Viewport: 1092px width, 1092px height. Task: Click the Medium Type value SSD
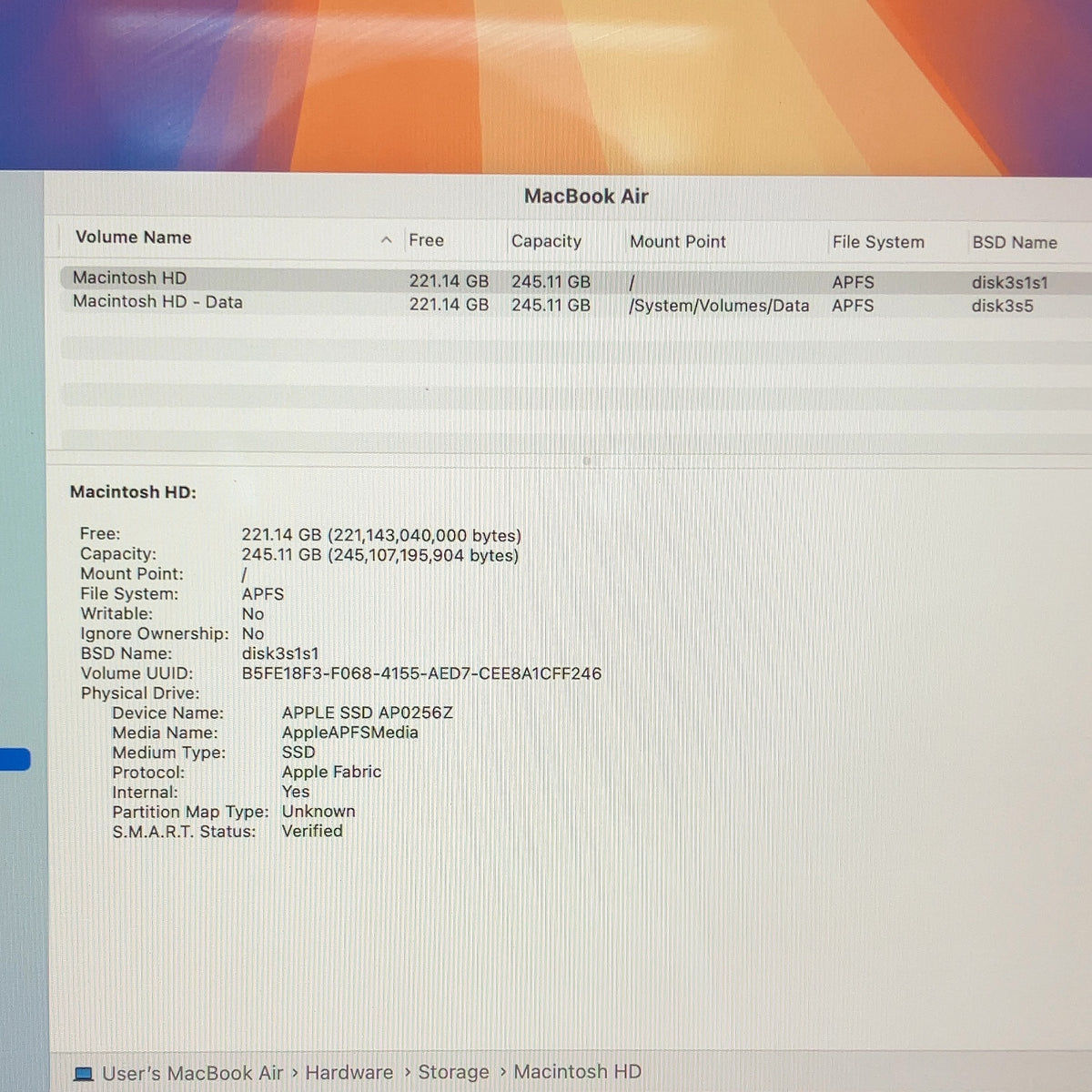(x=298, y=753)
